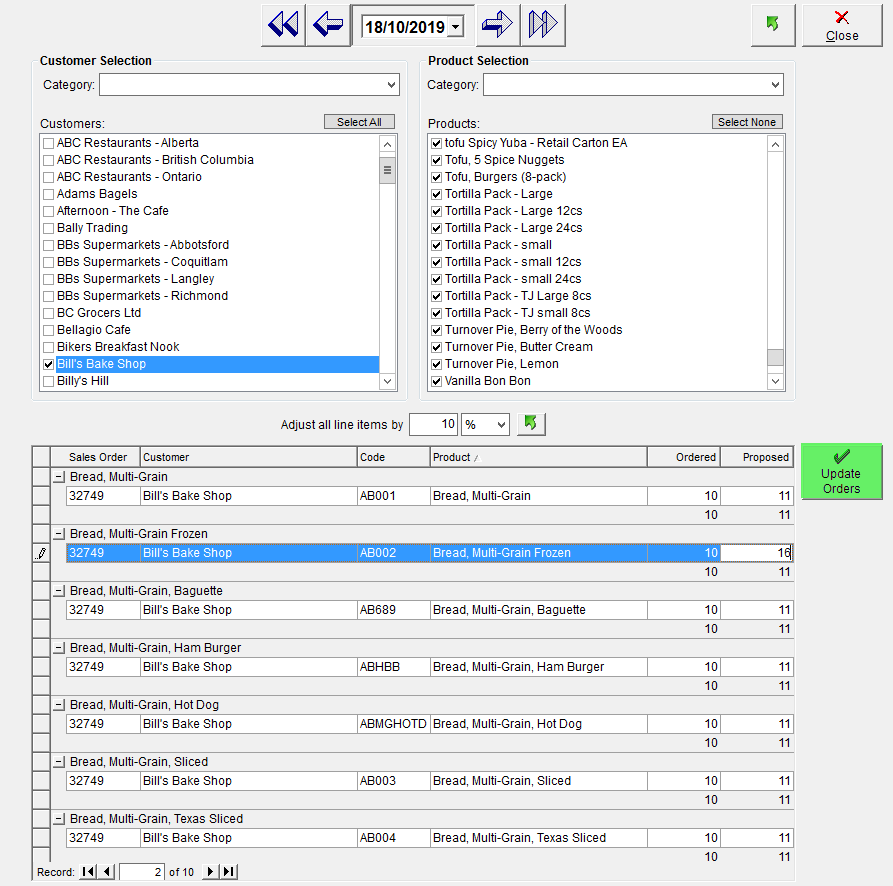This screenshot has height=886, width=893.
Task: Skip forward with double right arrow
Action: click(x=543, y=25)
